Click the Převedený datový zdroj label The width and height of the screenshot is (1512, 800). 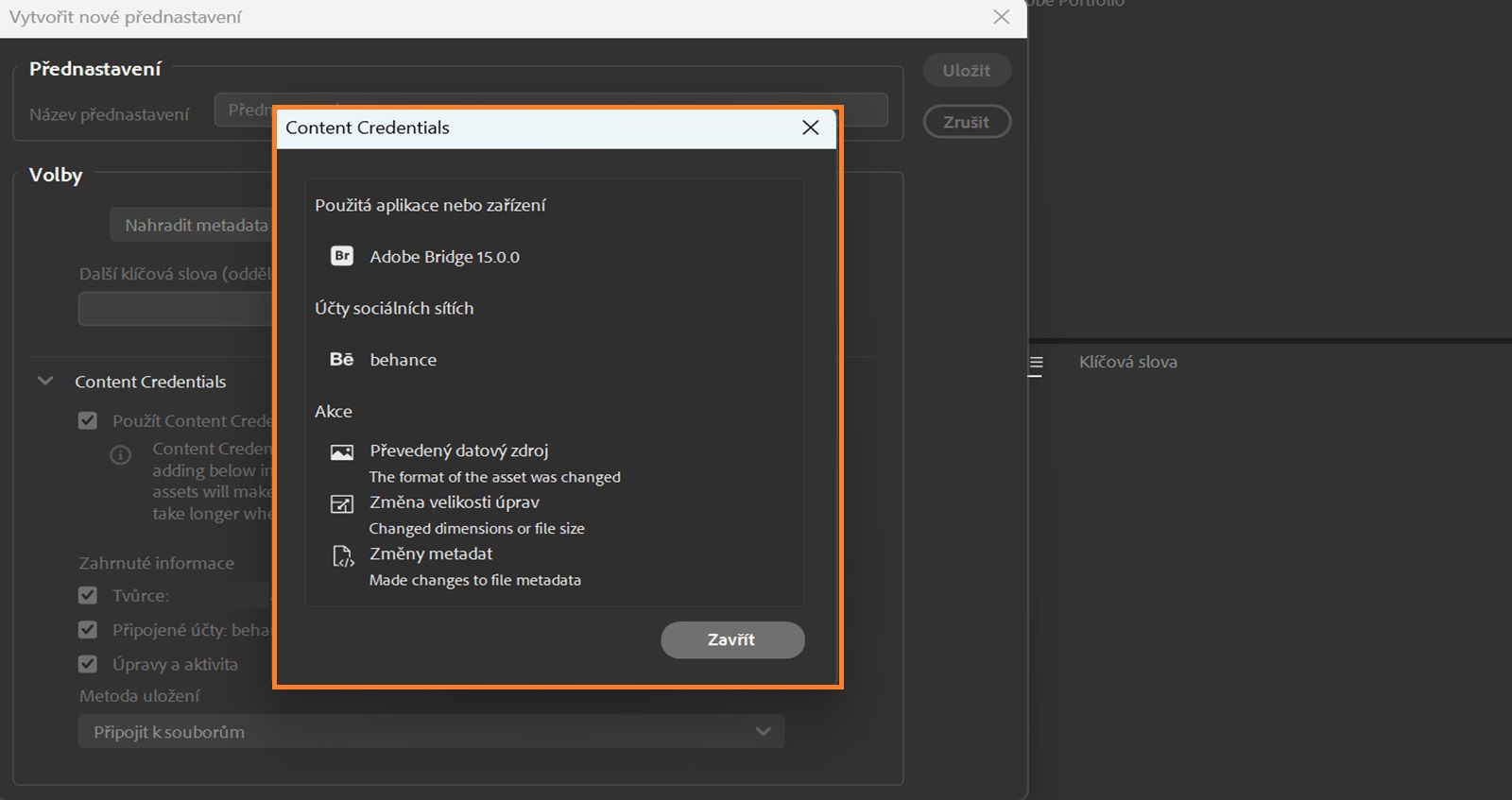(459, 451)
